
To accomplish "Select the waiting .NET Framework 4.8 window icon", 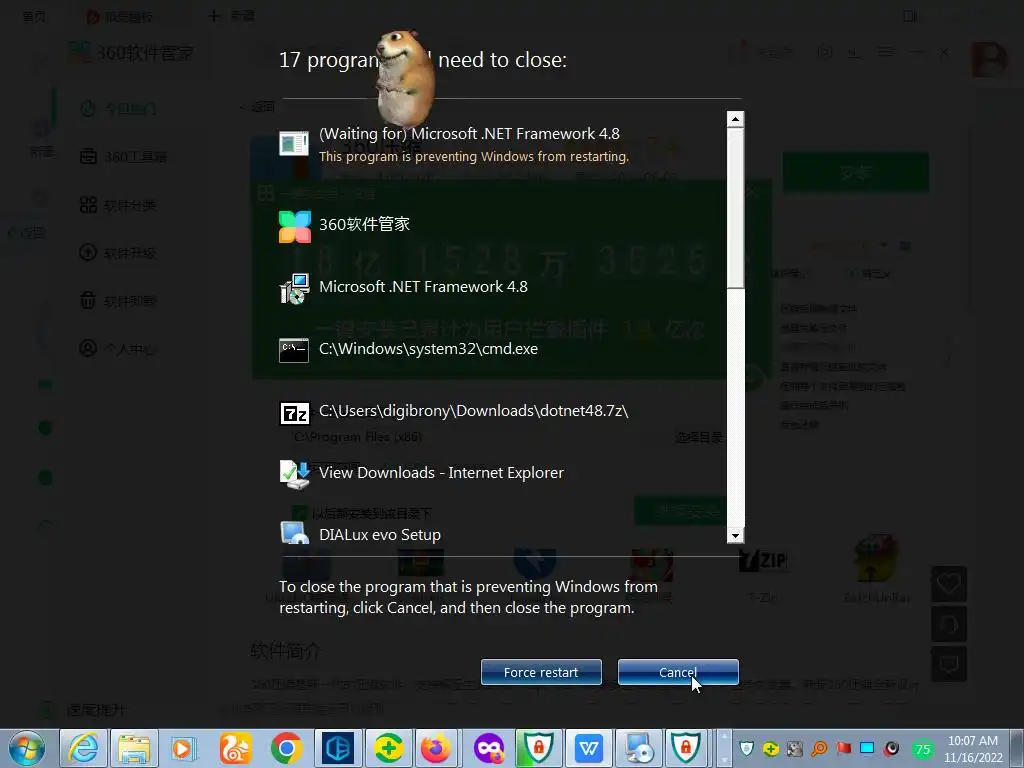I will tap(294, 143).
